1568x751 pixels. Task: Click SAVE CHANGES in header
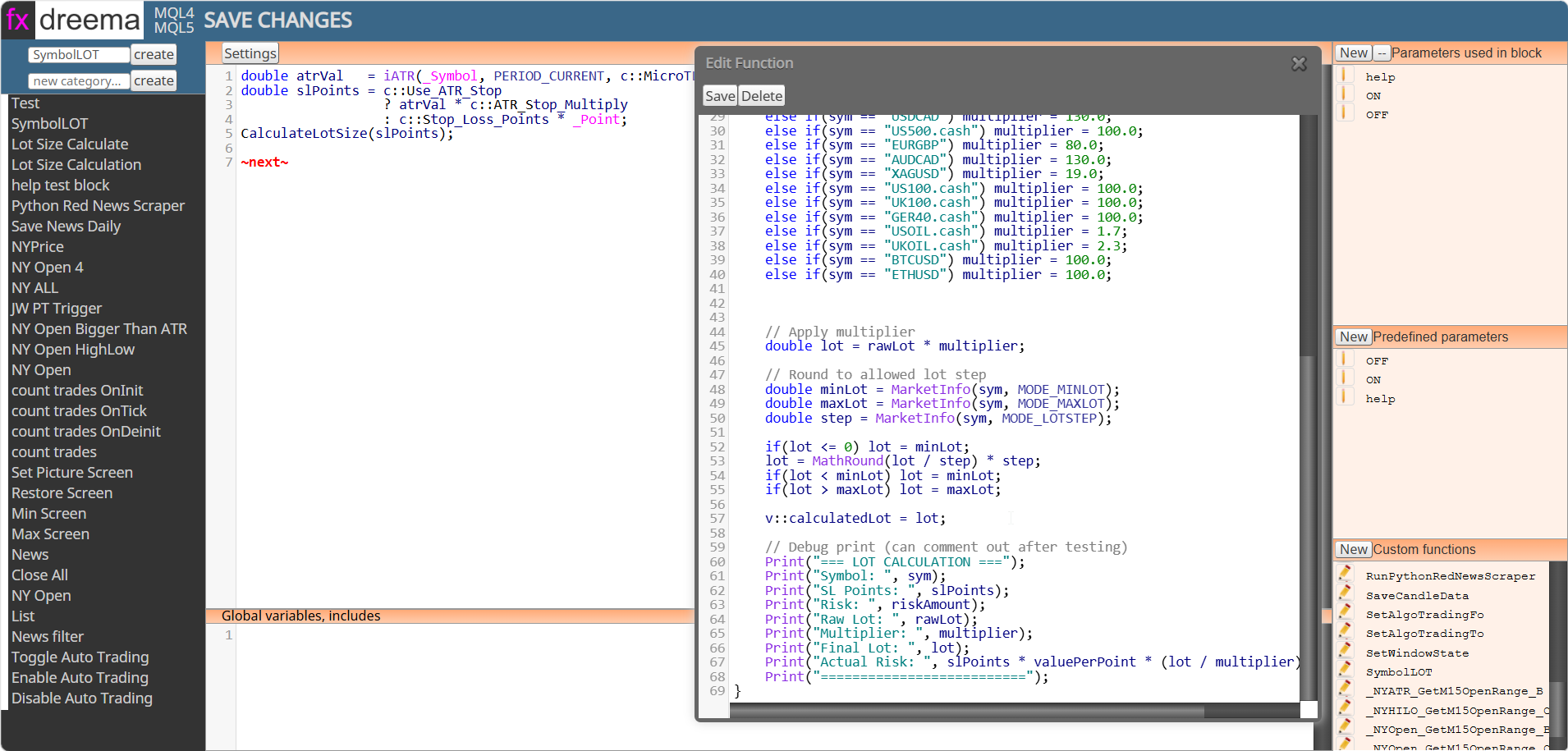tap(277, 21)
